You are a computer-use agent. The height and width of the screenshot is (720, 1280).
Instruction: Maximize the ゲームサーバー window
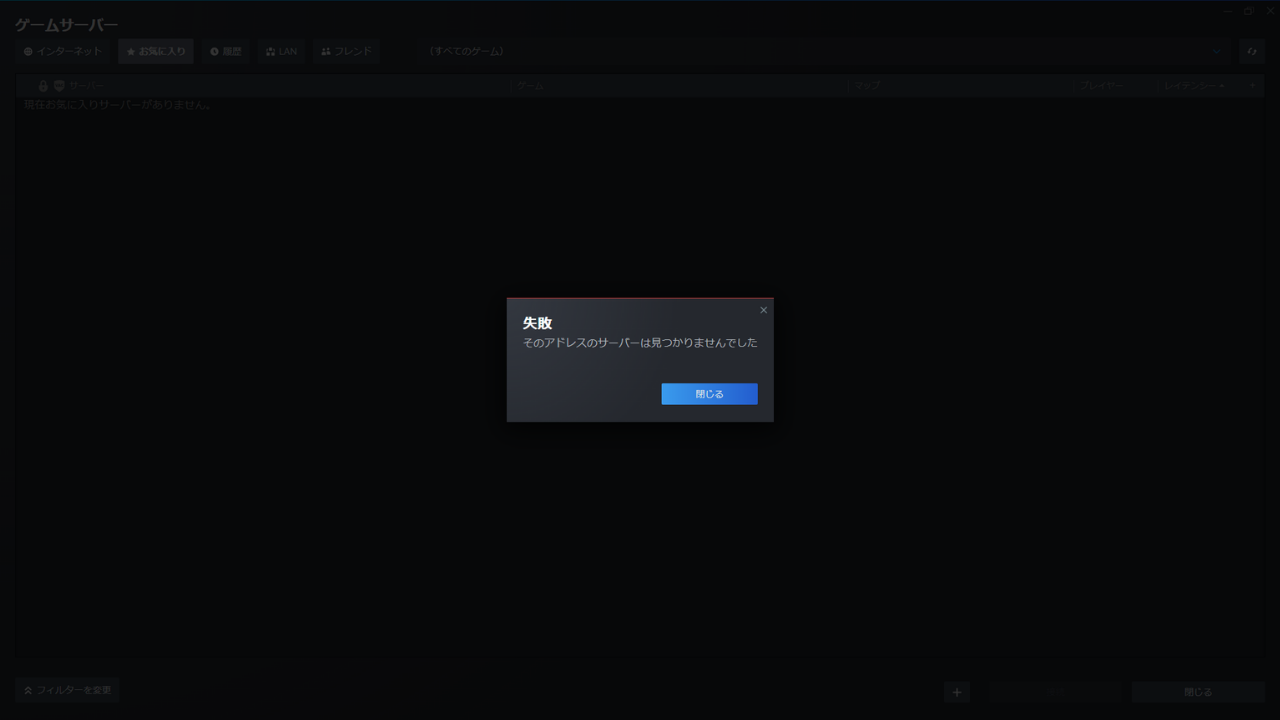pyautogui.click(x=1248, y=11)
